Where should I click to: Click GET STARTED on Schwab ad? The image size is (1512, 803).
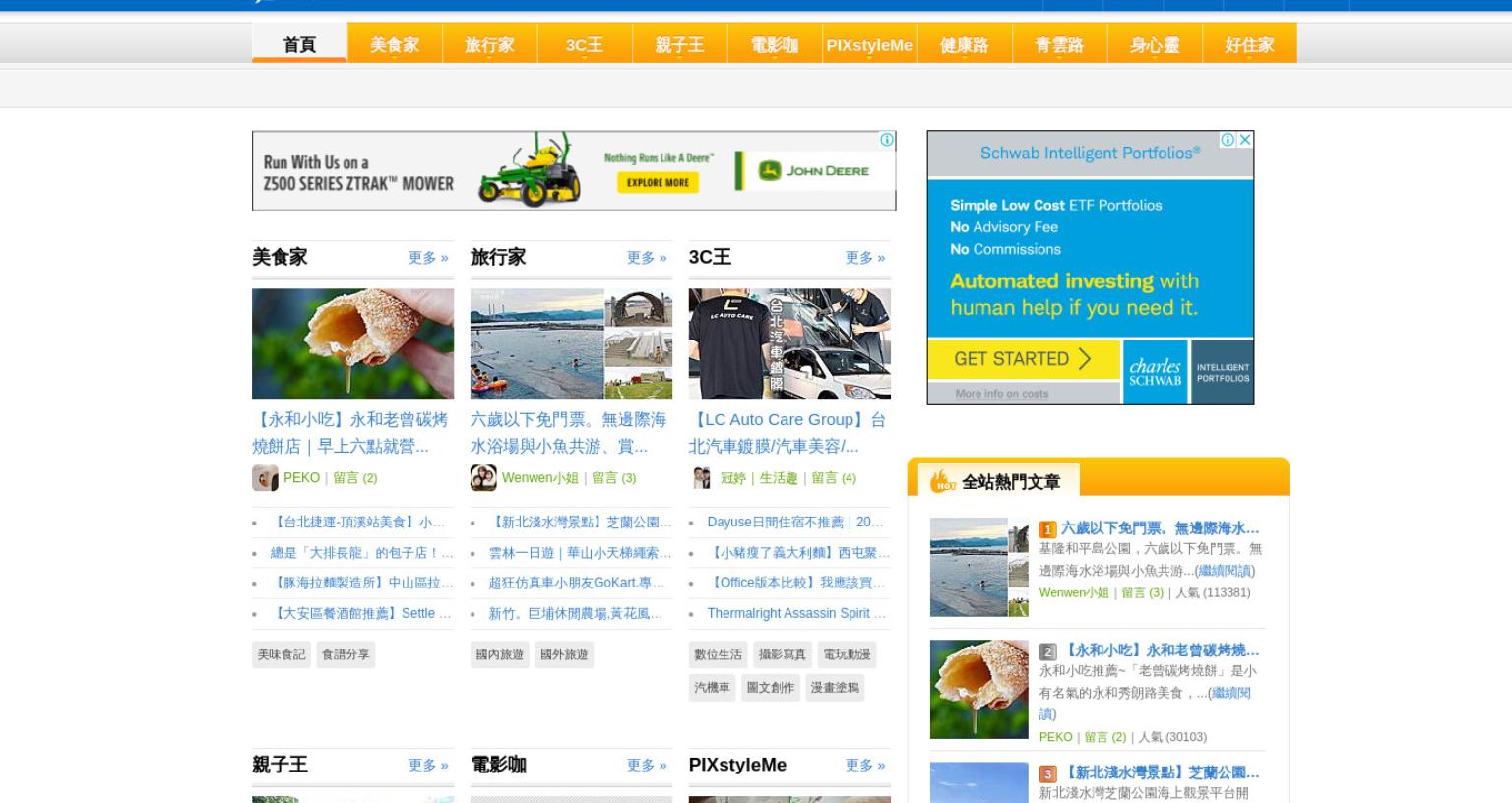(x=1024, y=359)
